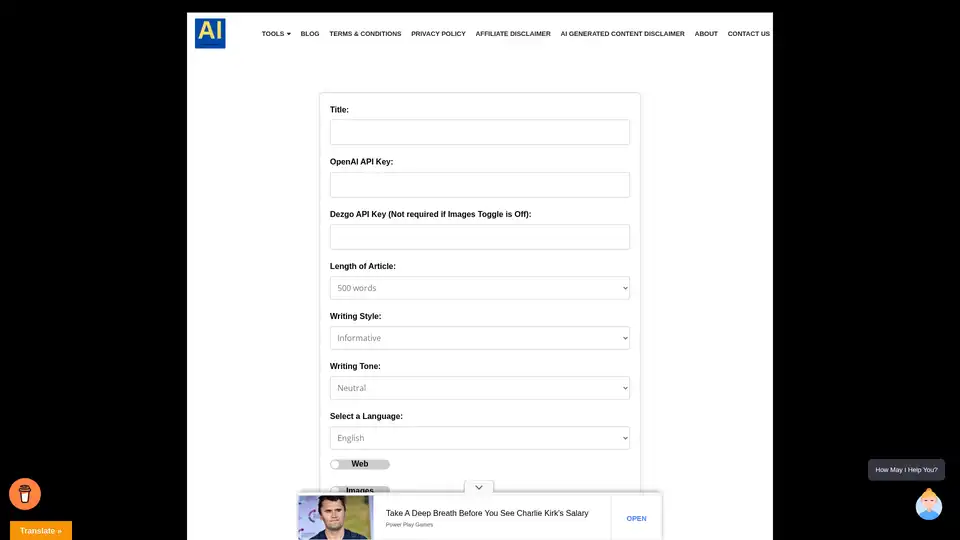Click the OPEN button in the ad
The image size is (960, 540).
tap(636, 518)
